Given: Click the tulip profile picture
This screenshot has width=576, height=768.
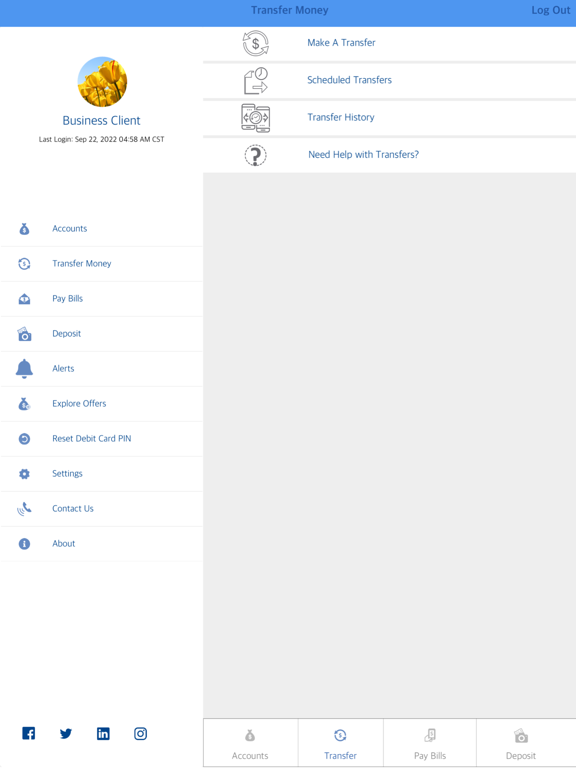Looking at the screenshot, I should tap(102, 81).
